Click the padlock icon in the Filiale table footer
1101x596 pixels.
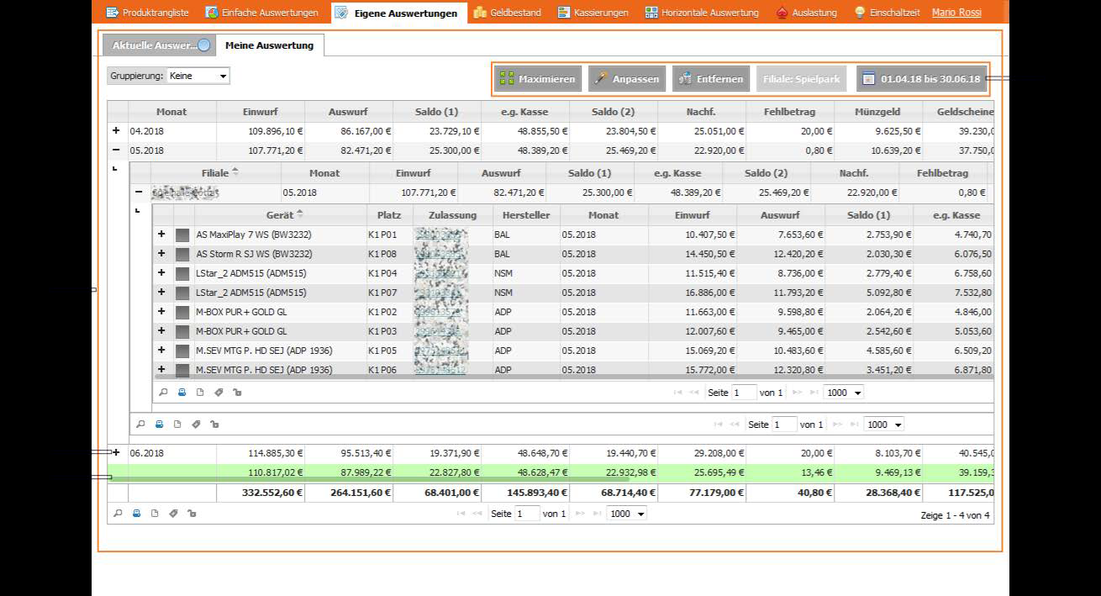pos(214,424)
